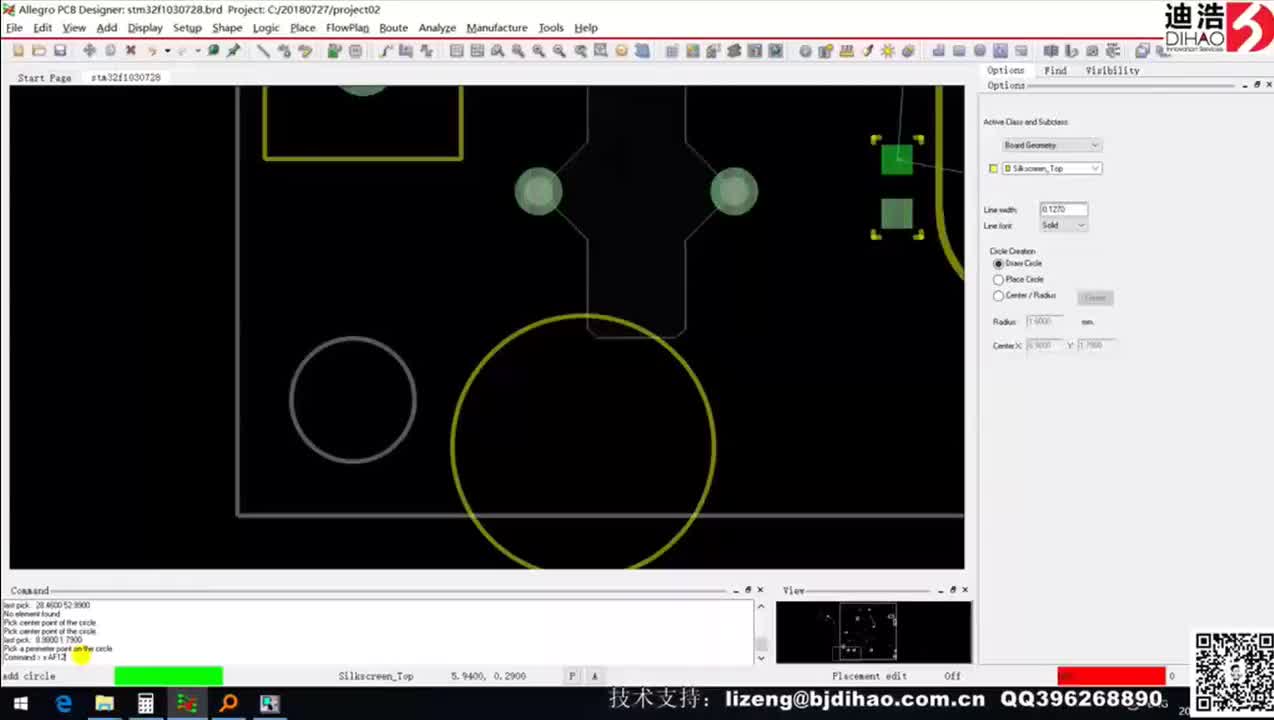Close the View panel with X
Viewport: 1274px width, 720px height.
tap(964, 590)
